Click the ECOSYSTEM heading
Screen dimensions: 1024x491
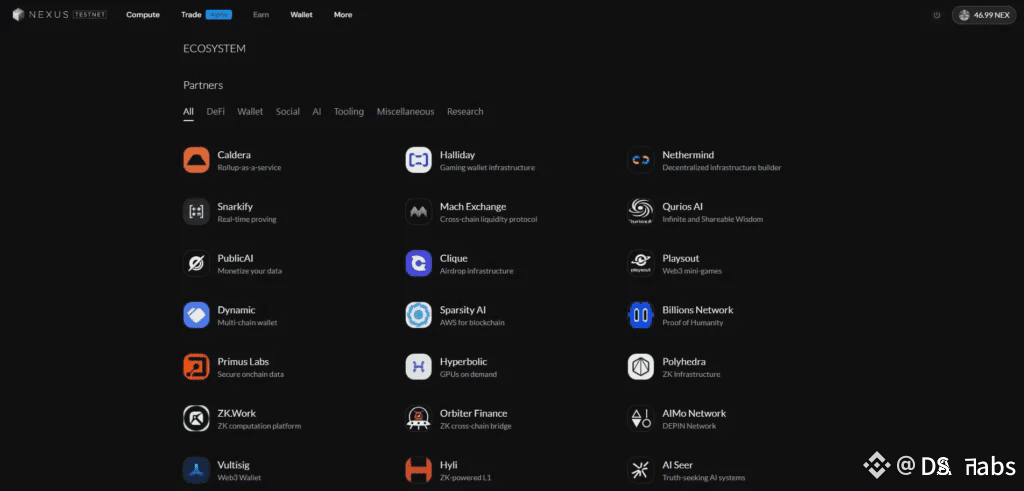tap(214, 49)
